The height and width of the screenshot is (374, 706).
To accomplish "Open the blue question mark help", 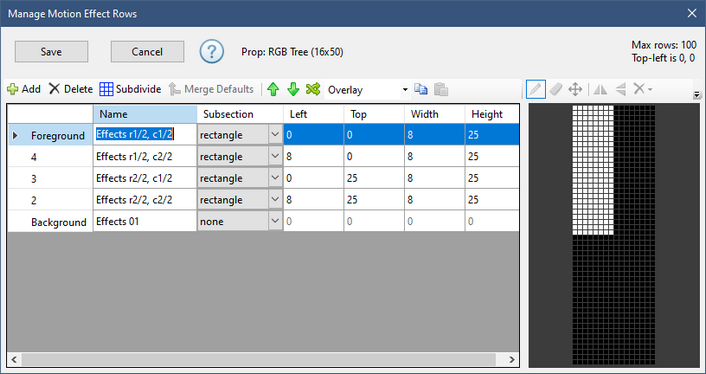I will [212, 52].
